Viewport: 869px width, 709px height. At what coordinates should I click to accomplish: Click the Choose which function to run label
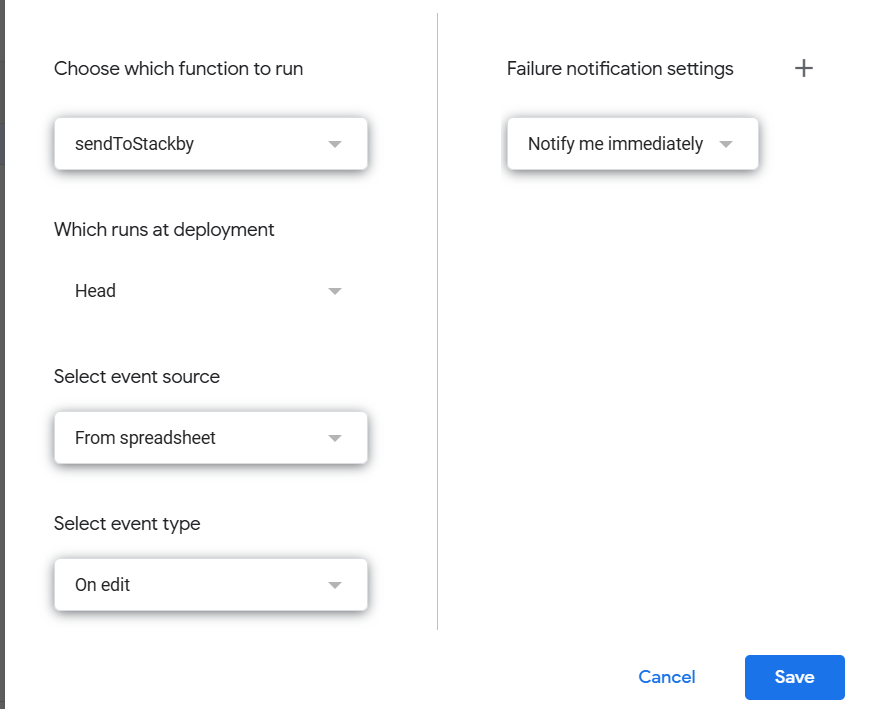click(x=178, y=69)
